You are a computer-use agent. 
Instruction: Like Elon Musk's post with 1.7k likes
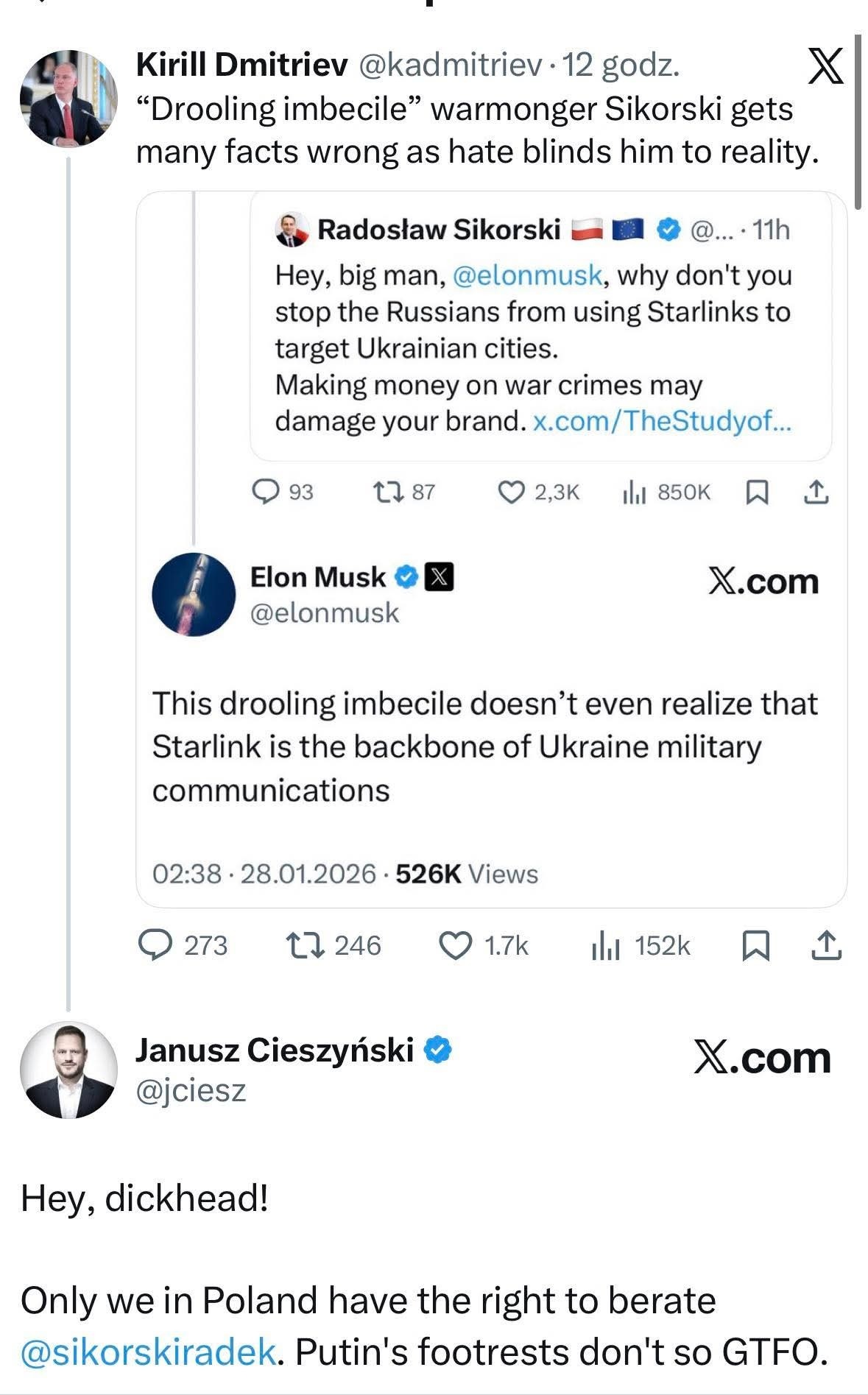(455, 945)
